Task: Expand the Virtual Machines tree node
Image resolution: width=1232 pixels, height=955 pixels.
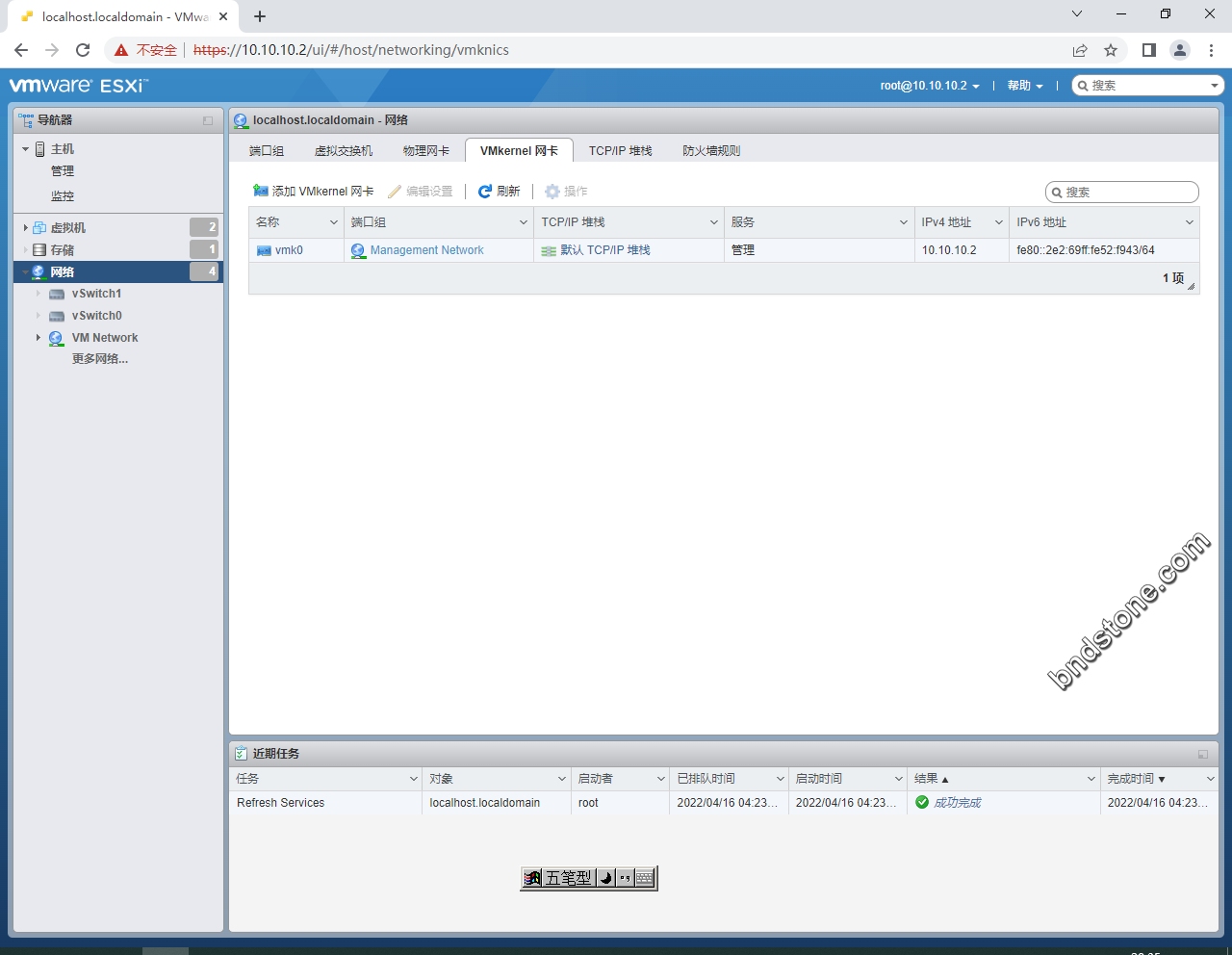Action: point(26,228)
